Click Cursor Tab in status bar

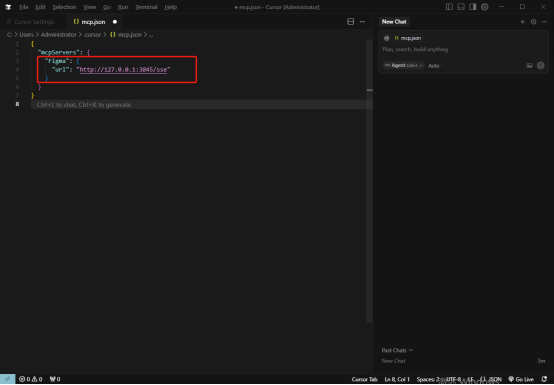364,379
